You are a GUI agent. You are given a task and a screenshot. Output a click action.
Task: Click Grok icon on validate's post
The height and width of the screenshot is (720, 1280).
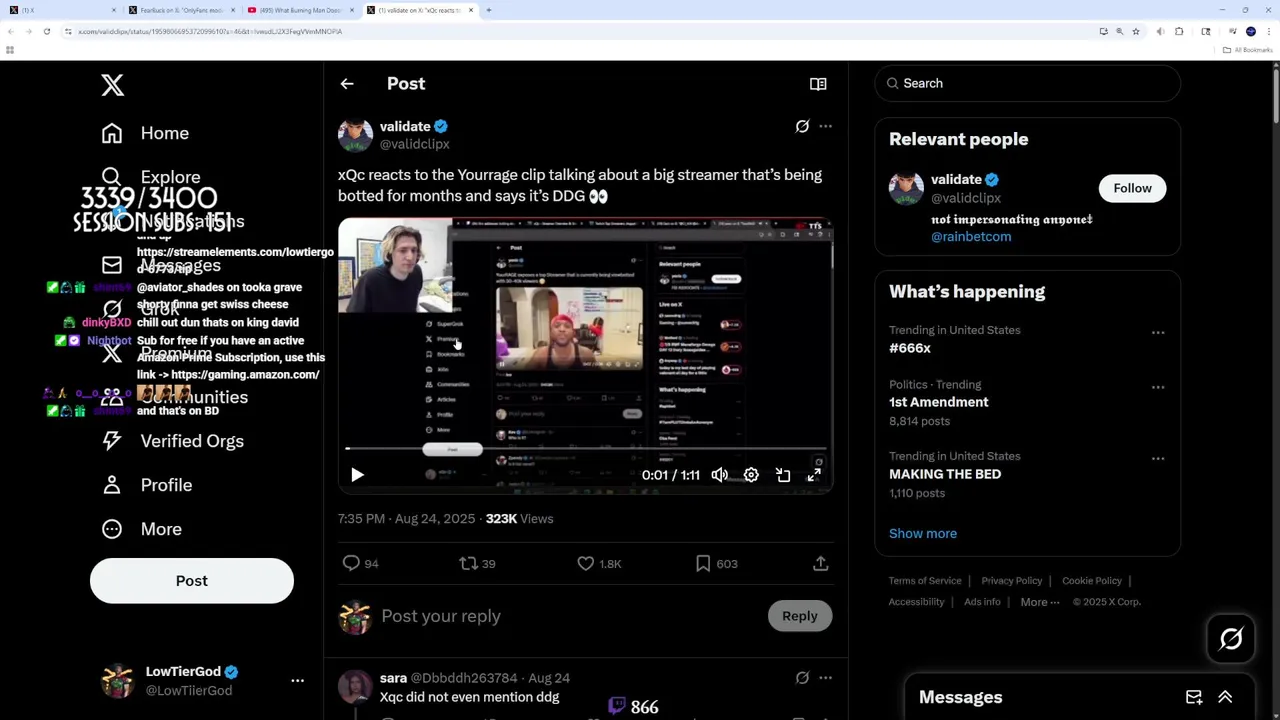click(802, 126)
